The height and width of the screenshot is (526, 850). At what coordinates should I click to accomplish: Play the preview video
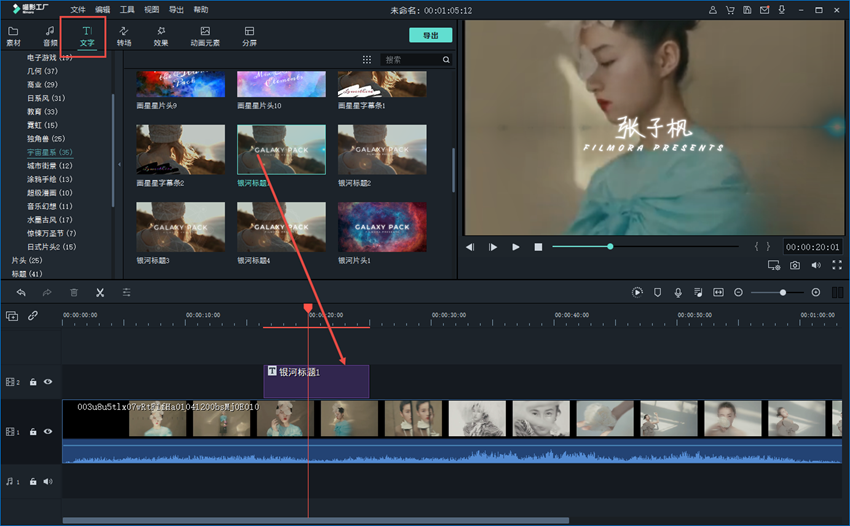pos(516,247)
